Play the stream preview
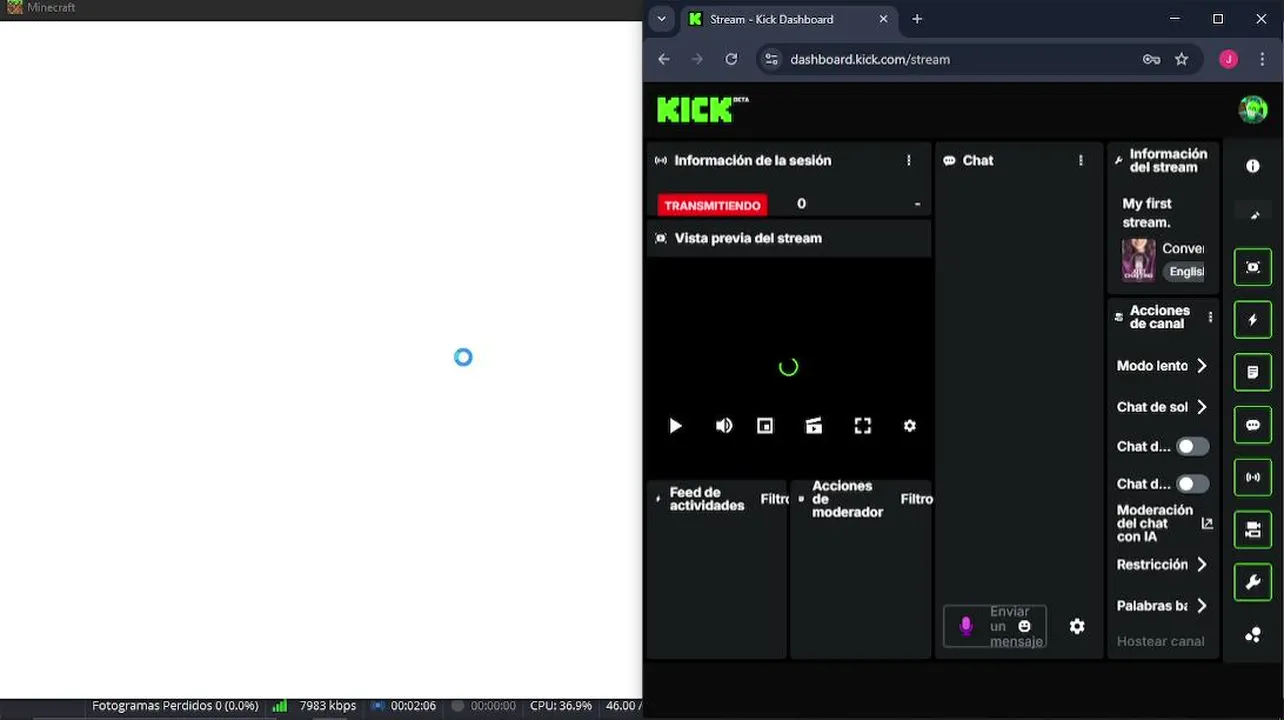 click(x=675, y=426)
